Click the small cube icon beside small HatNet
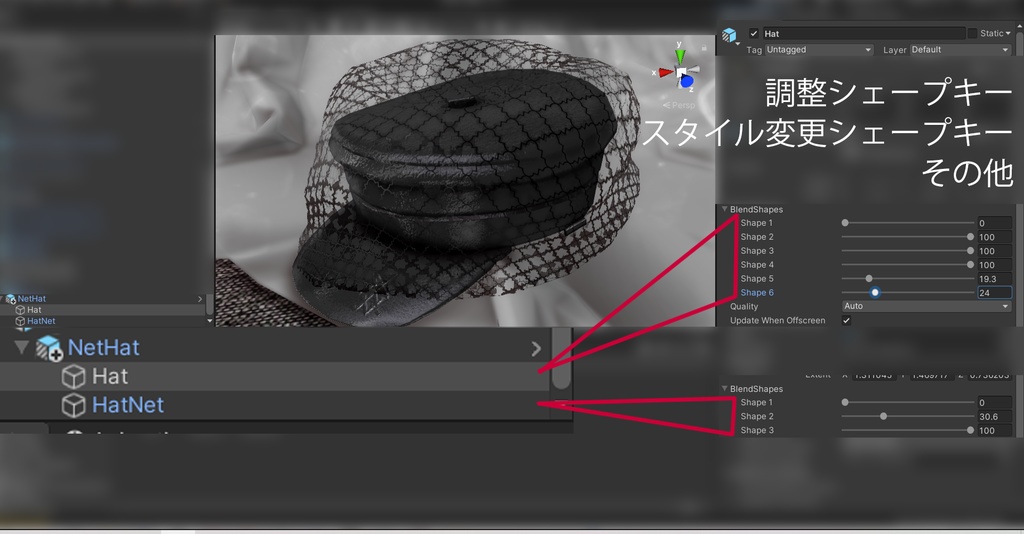 click(x=20, y=321)
